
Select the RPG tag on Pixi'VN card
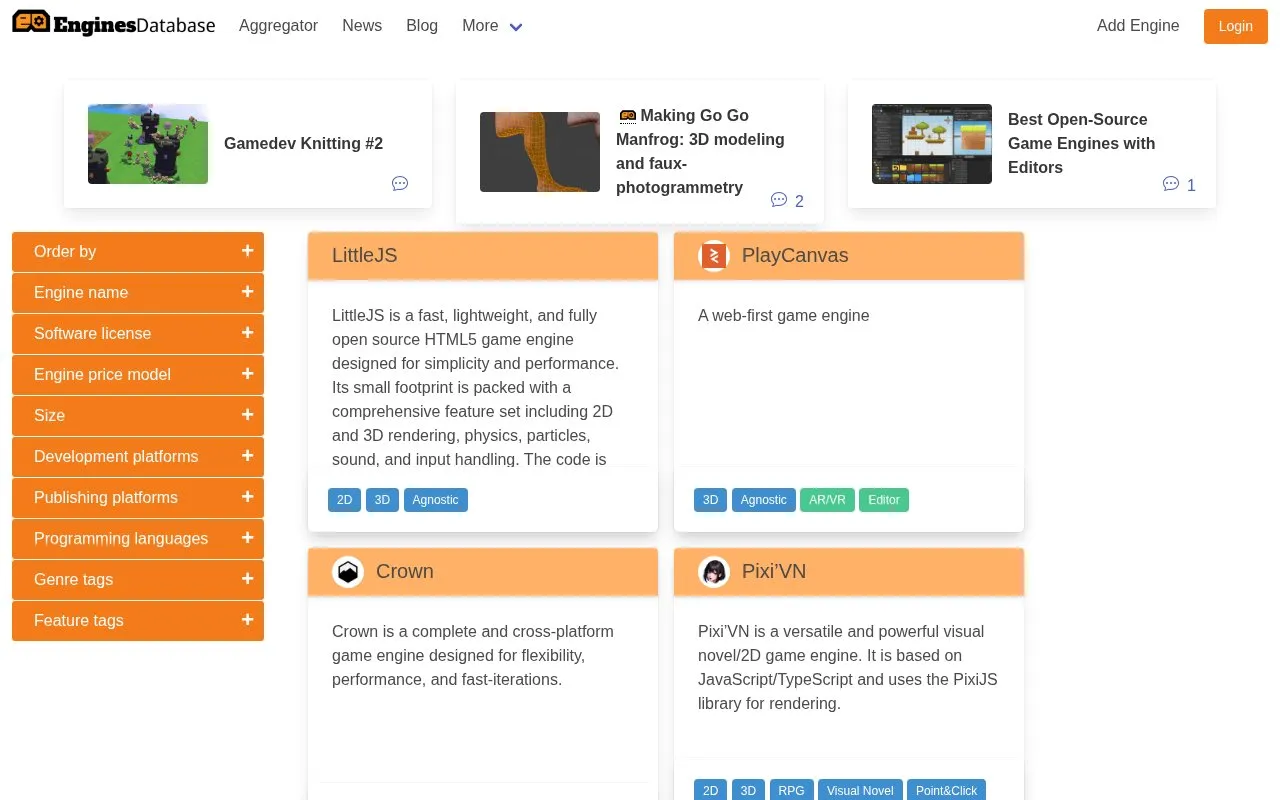click(x=791, y=790)
